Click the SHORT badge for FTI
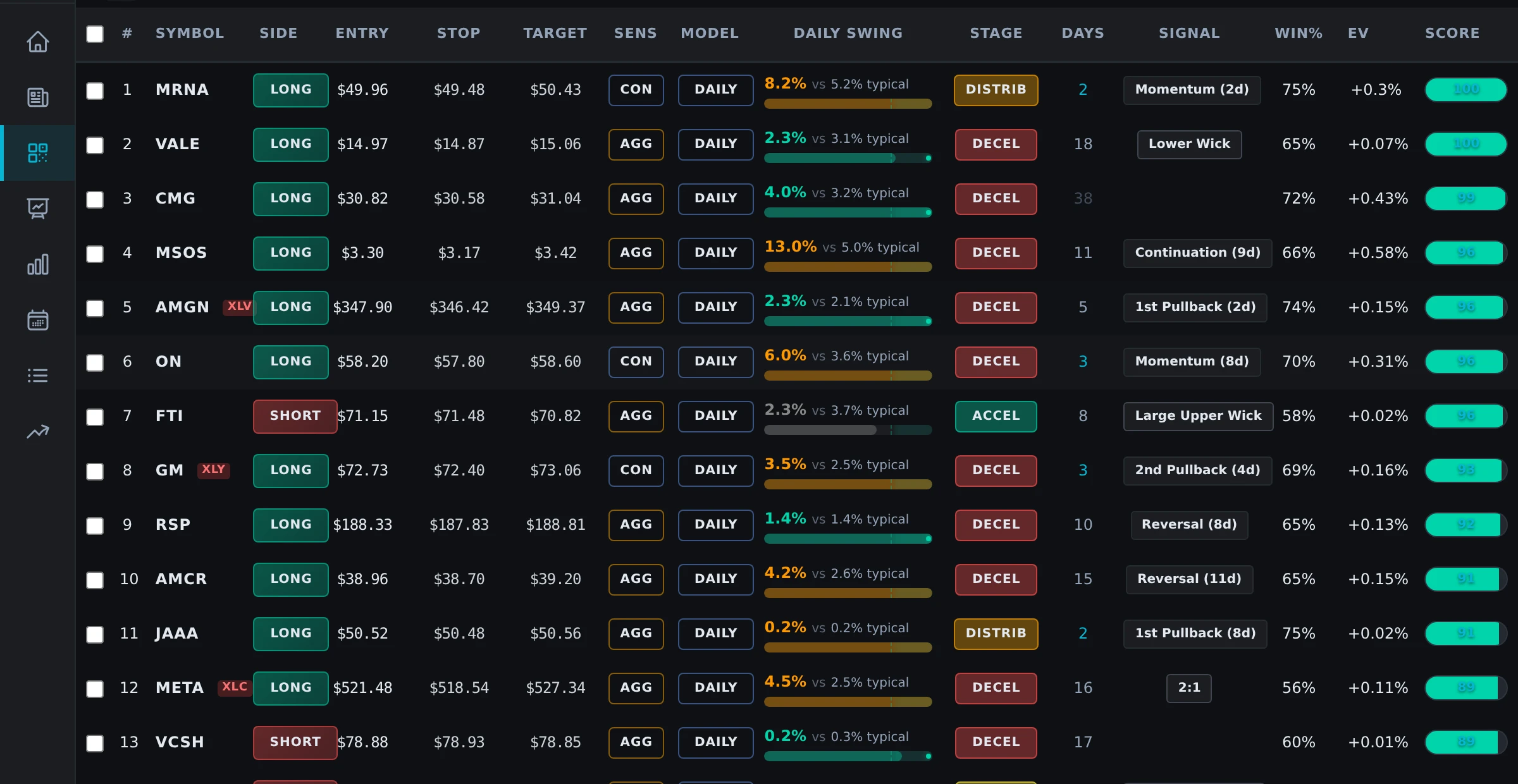Viewport: 1518px width, 784px height. 295,416
